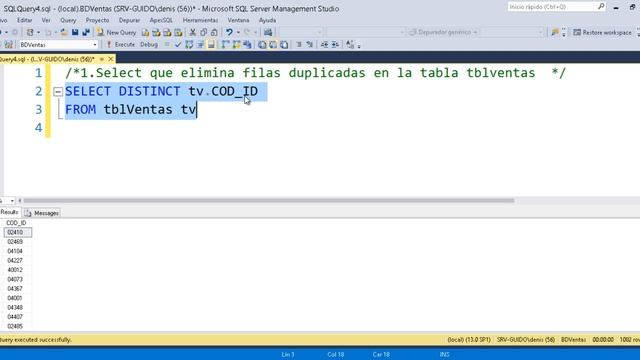This screenshot has width=640, height=360.
Task: Open the Depurar menu
Action: [x=129, y=20]
